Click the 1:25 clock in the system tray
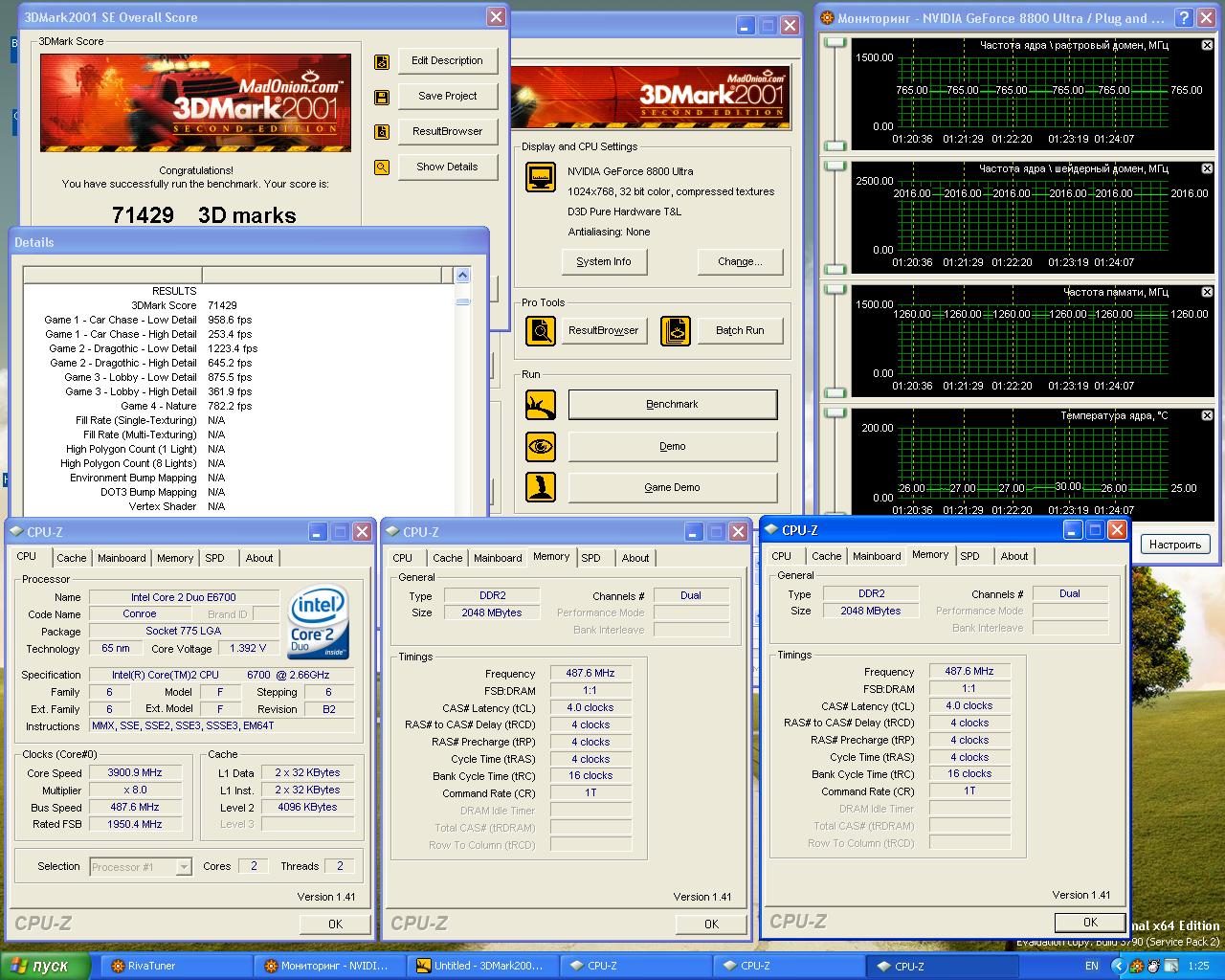This screenshot has width=1225, height=980. coord(1198,967)
